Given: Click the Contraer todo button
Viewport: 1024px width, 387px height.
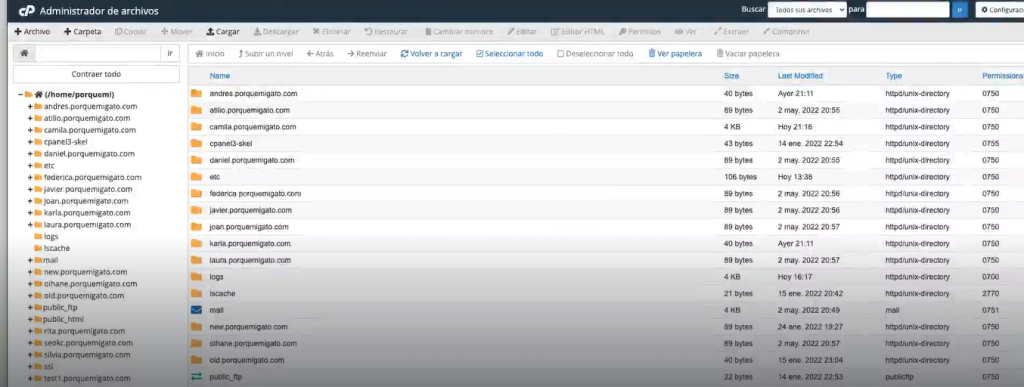Looking at the screenshot, I should [96, 74].
